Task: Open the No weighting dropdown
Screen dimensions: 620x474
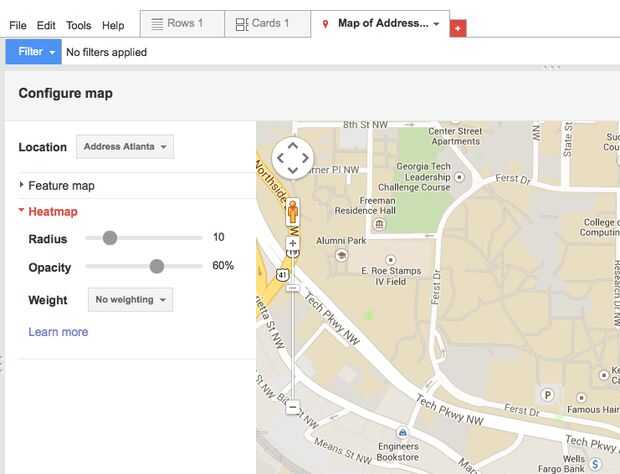Action: [129, 300]
